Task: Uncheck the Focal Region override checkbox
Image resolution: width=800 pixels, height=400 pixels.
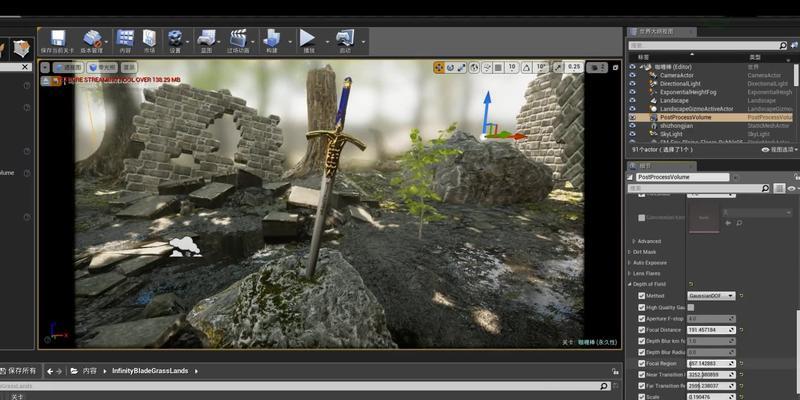Action: pyautogui.click(x=642, y=364)
